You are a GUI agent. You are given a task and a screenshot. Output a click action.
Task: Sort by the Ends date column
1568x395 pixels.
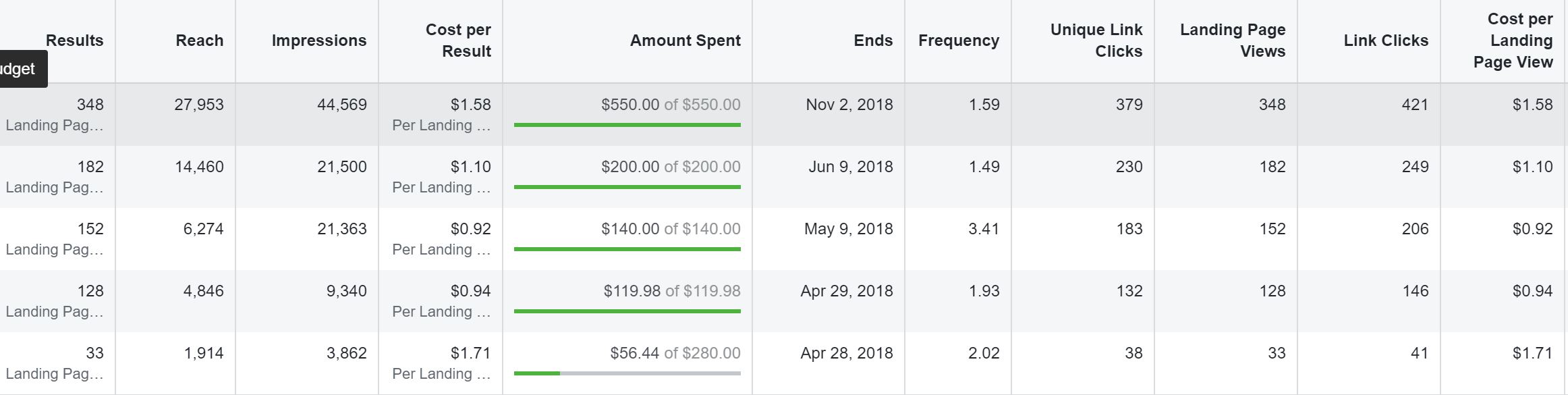point(873,41)
